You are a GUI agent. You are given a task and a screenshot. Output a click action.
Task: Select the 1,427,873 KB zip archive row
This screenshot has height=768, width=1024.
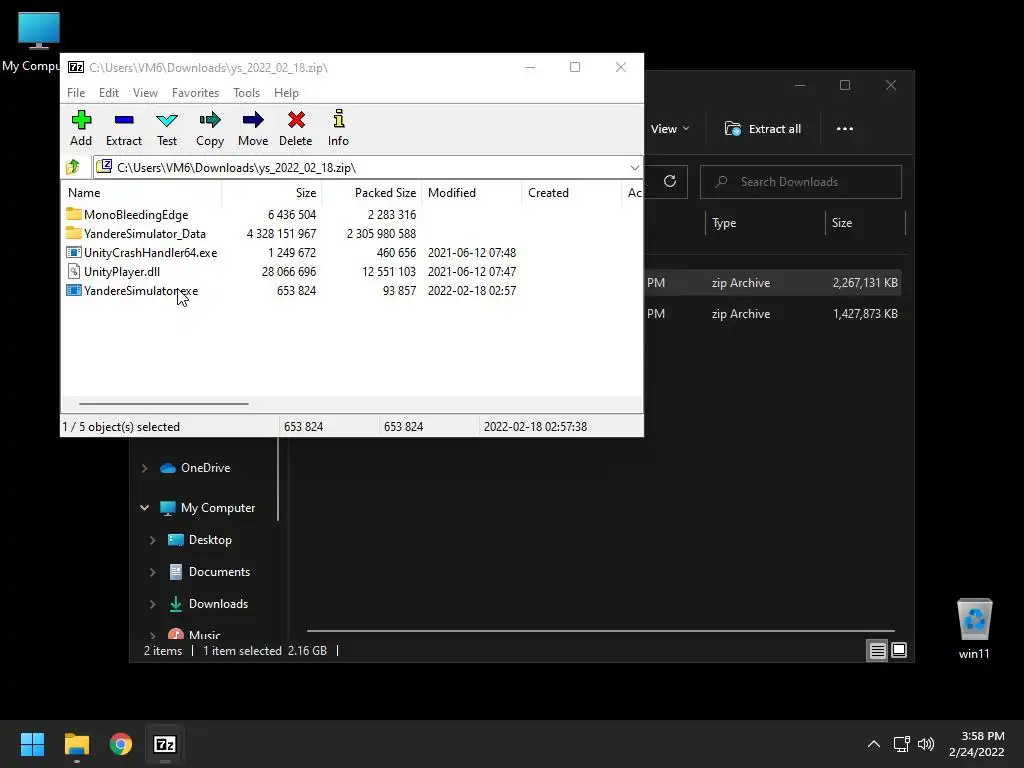click(x=772, y=314)
